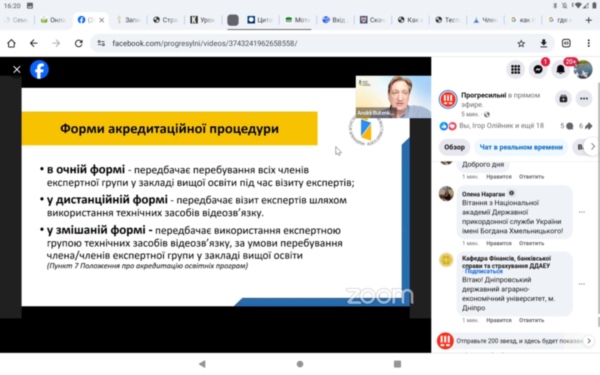600x375 pixels.
Task: Open Chrome three-dot menu
Action: point(589,43)
